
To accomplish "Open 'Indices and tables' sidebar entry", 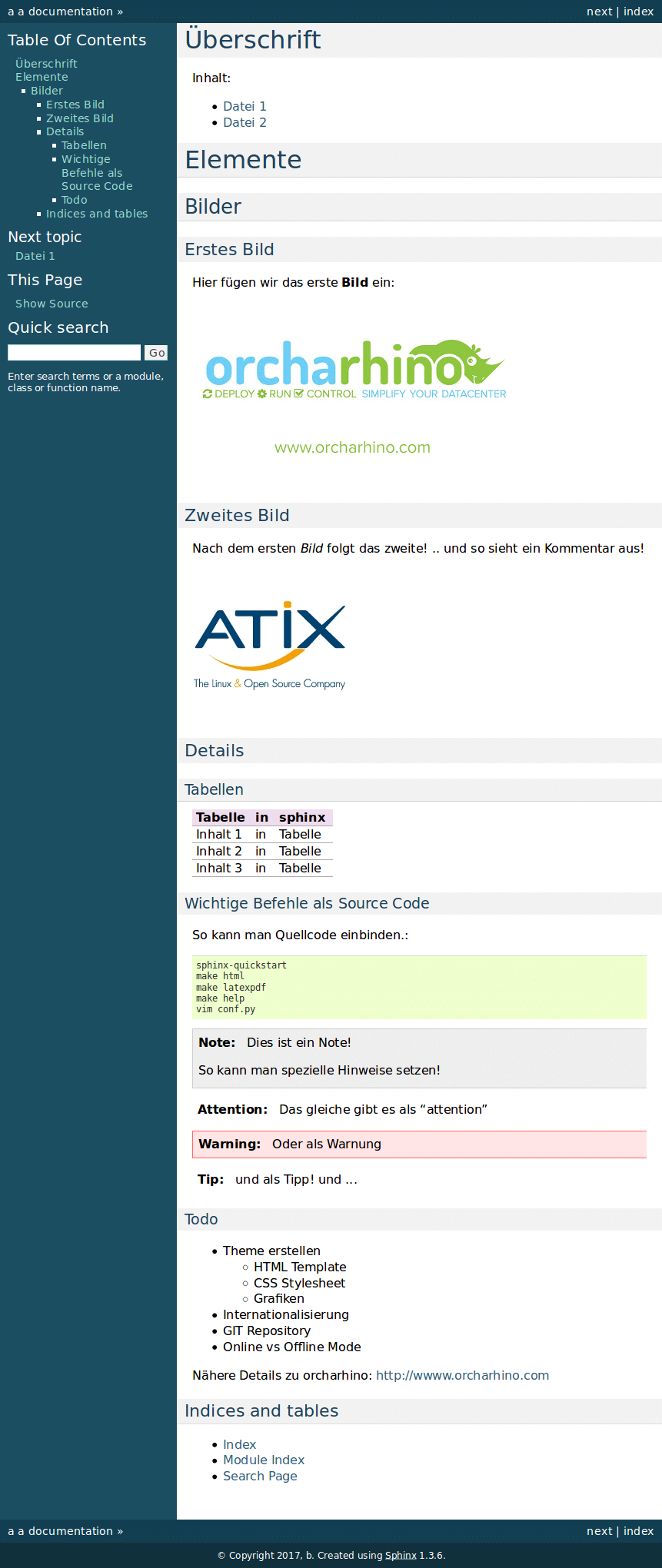I will click(97, 214).
